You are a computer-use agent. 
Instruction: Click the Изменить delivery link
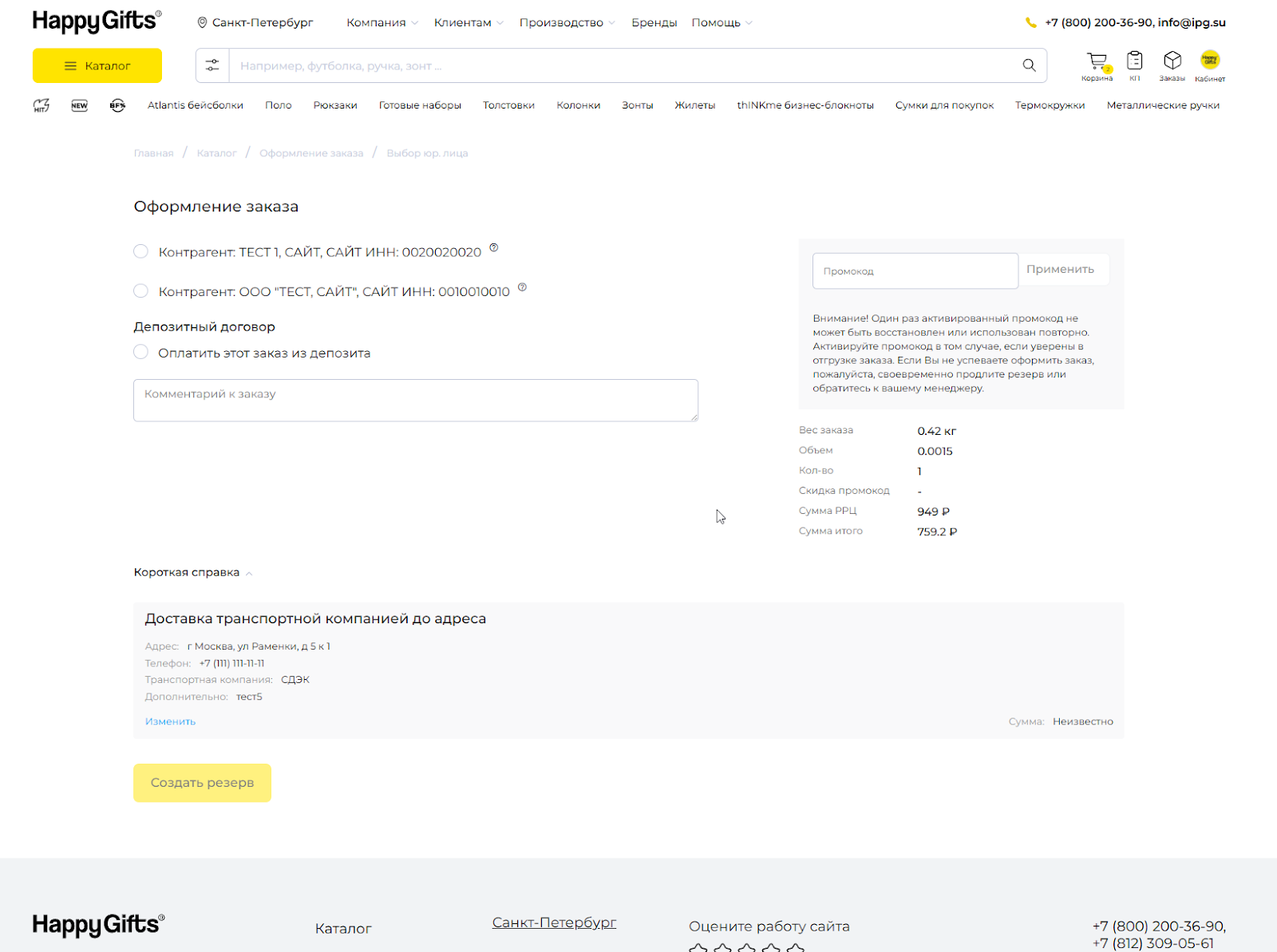coord(170,721)
